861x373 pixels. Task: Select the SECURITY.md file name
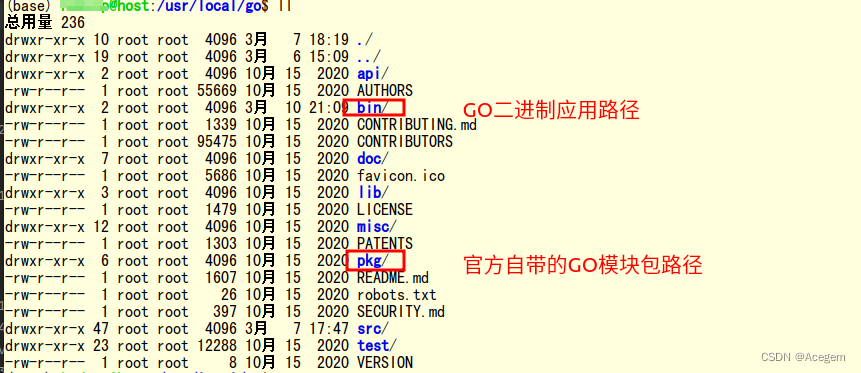401,312
